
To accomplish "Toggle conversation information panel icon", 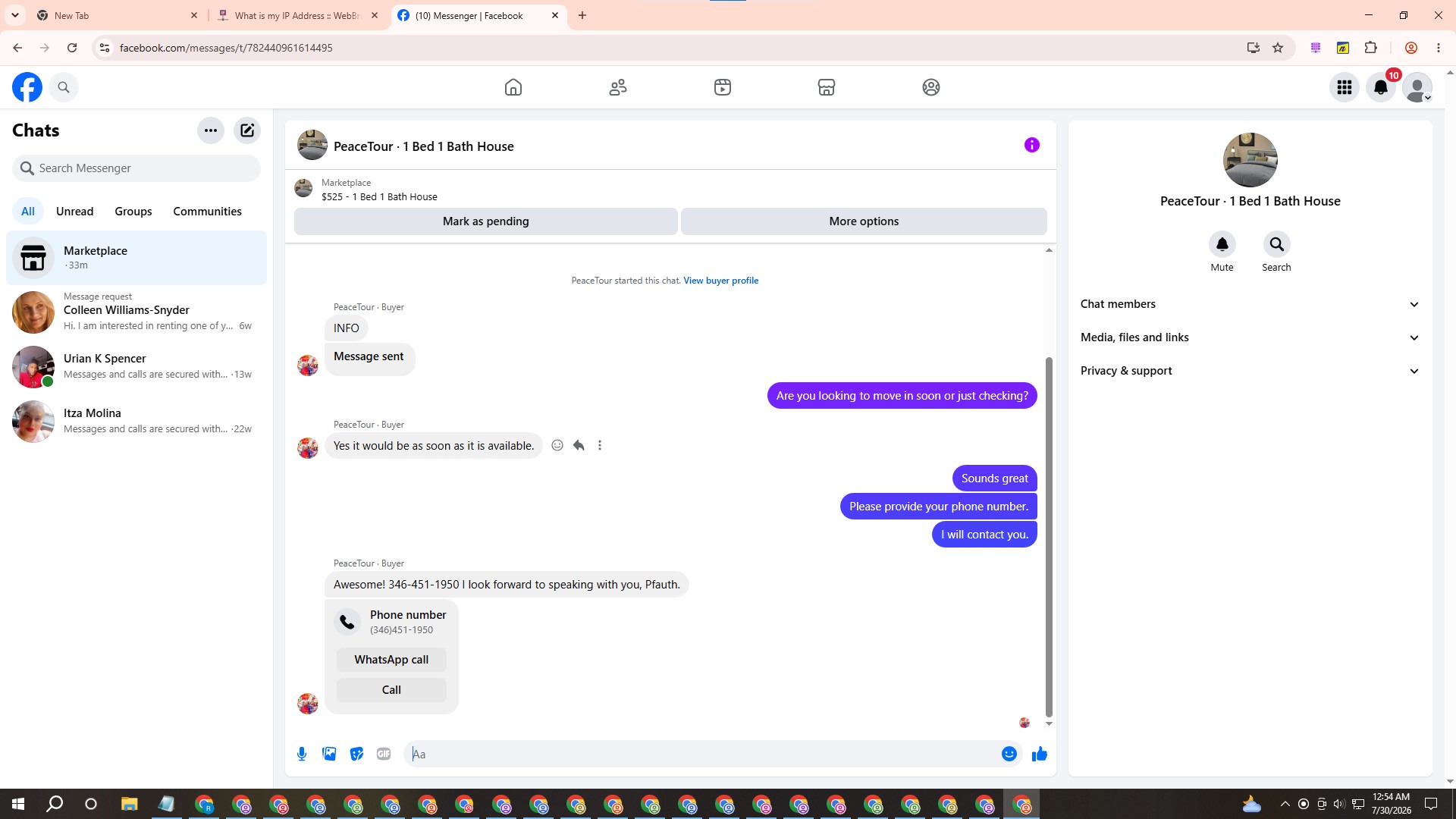I will click(x=1032, y=145).
